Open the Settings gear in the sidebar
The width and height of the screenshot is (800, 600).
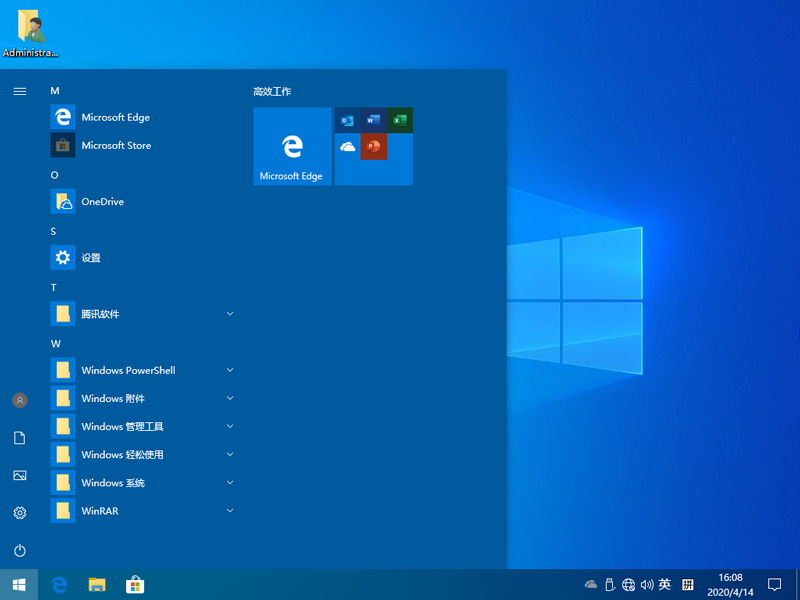(20, 512)
